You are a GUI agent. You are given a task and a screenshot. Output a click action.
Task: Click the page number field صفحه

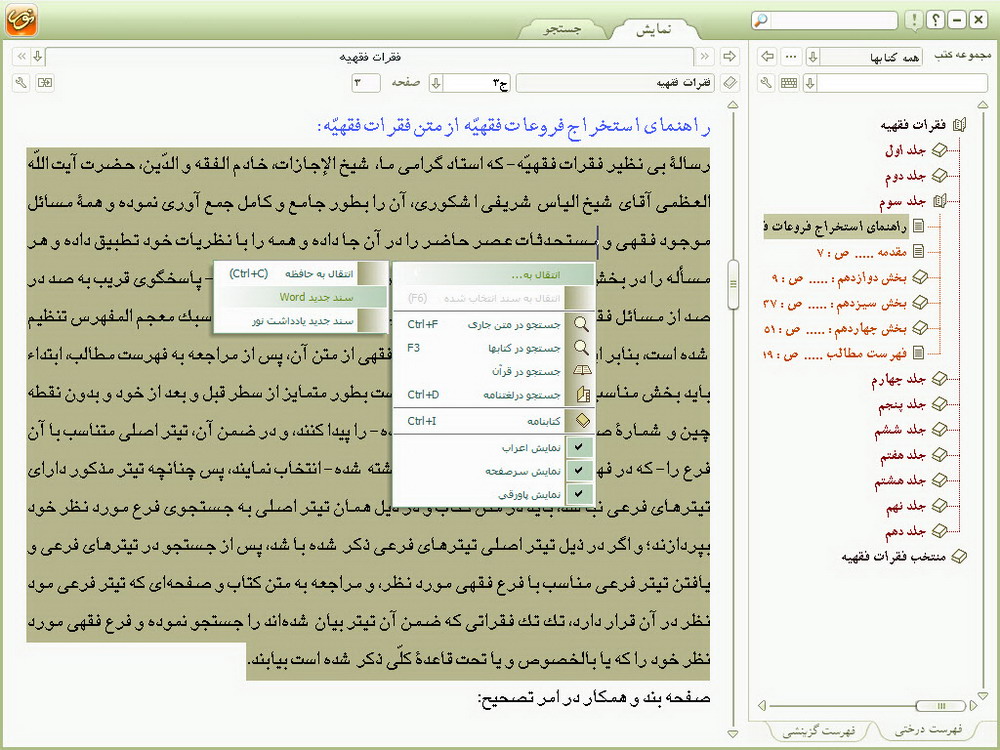[366, 83]
